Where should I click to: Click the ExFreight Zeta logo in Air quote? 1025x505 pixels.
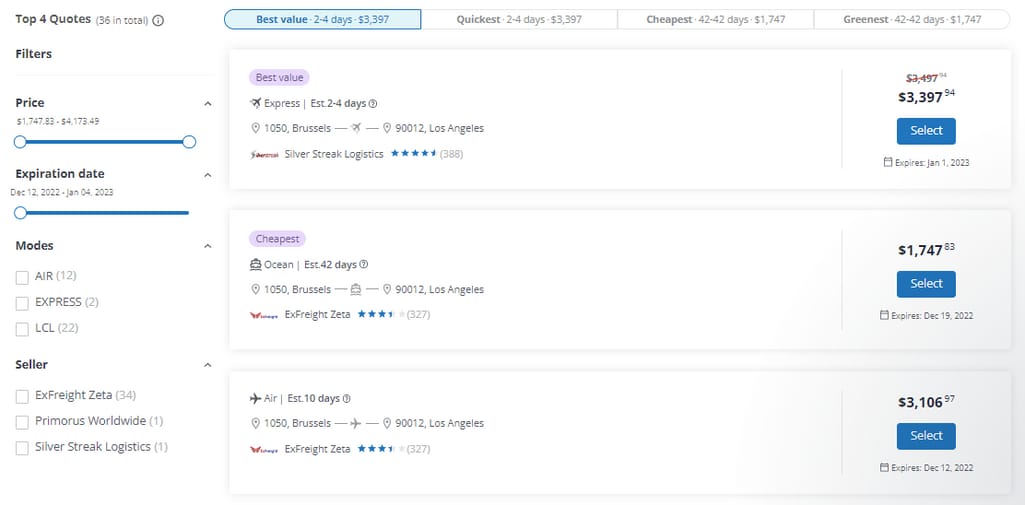264,449
